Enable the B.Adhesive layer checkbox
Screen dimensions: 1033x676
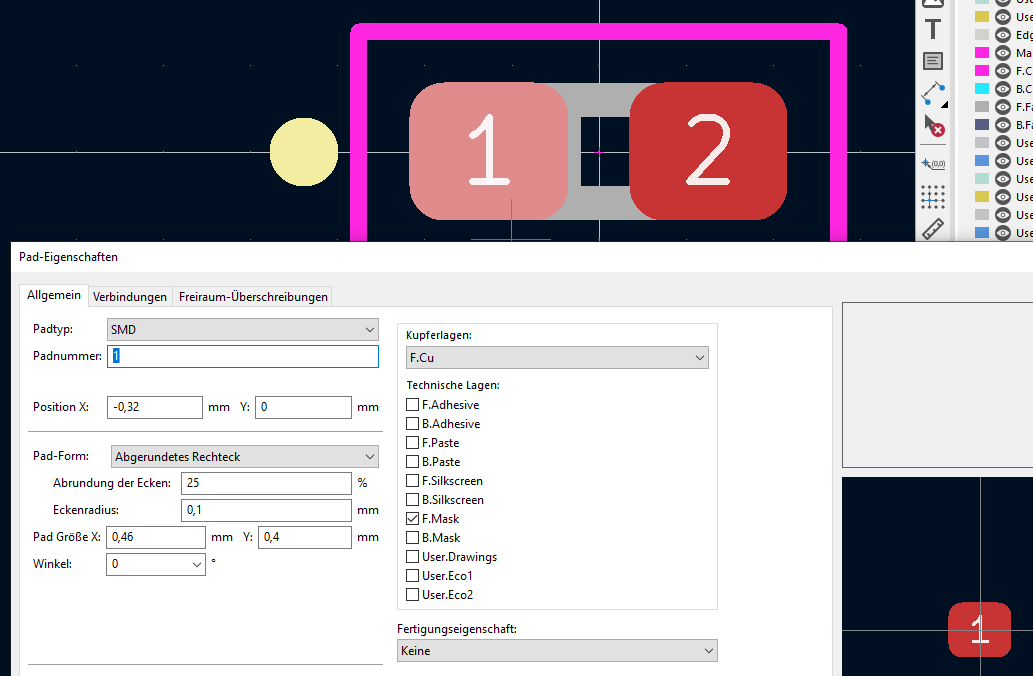[x=412, y=424]
